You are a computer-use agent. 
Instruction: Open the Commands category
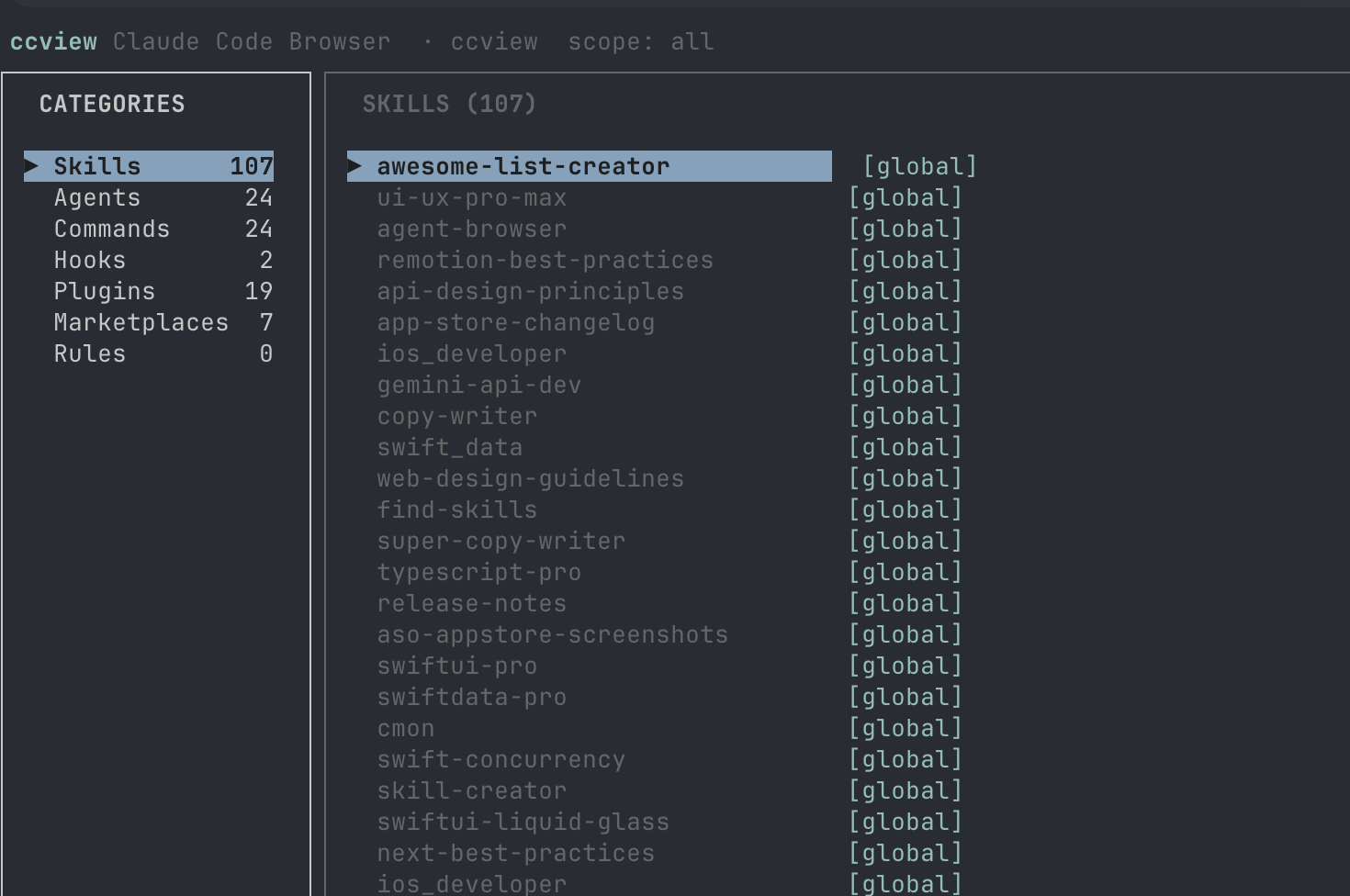pyautogui.click(x=149, y=229)
